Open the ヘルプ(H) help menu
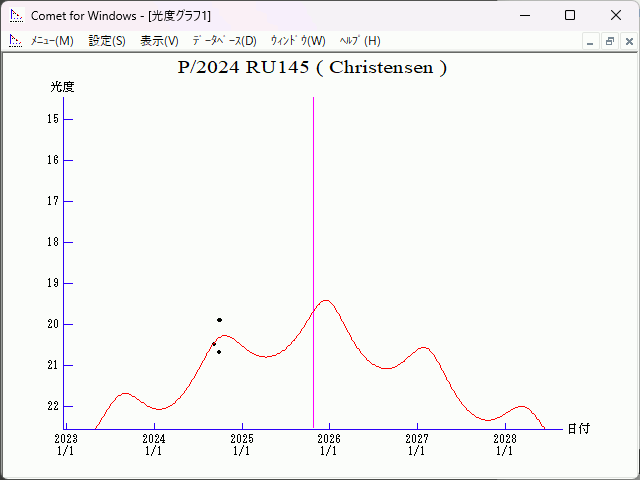Screen dimensions: 640x480 click(360, 41)
